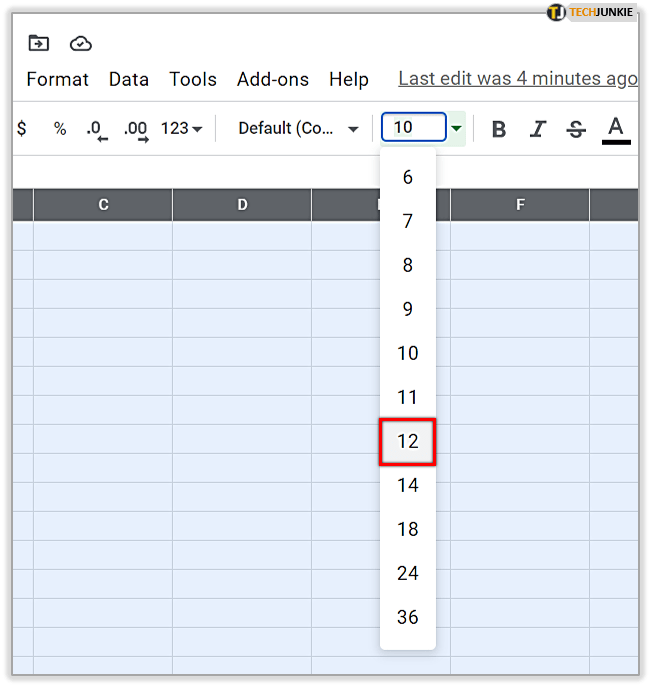Collapse the font size dropdown arrow
This screenshot has height=687, width=651.
coord(457,128)
